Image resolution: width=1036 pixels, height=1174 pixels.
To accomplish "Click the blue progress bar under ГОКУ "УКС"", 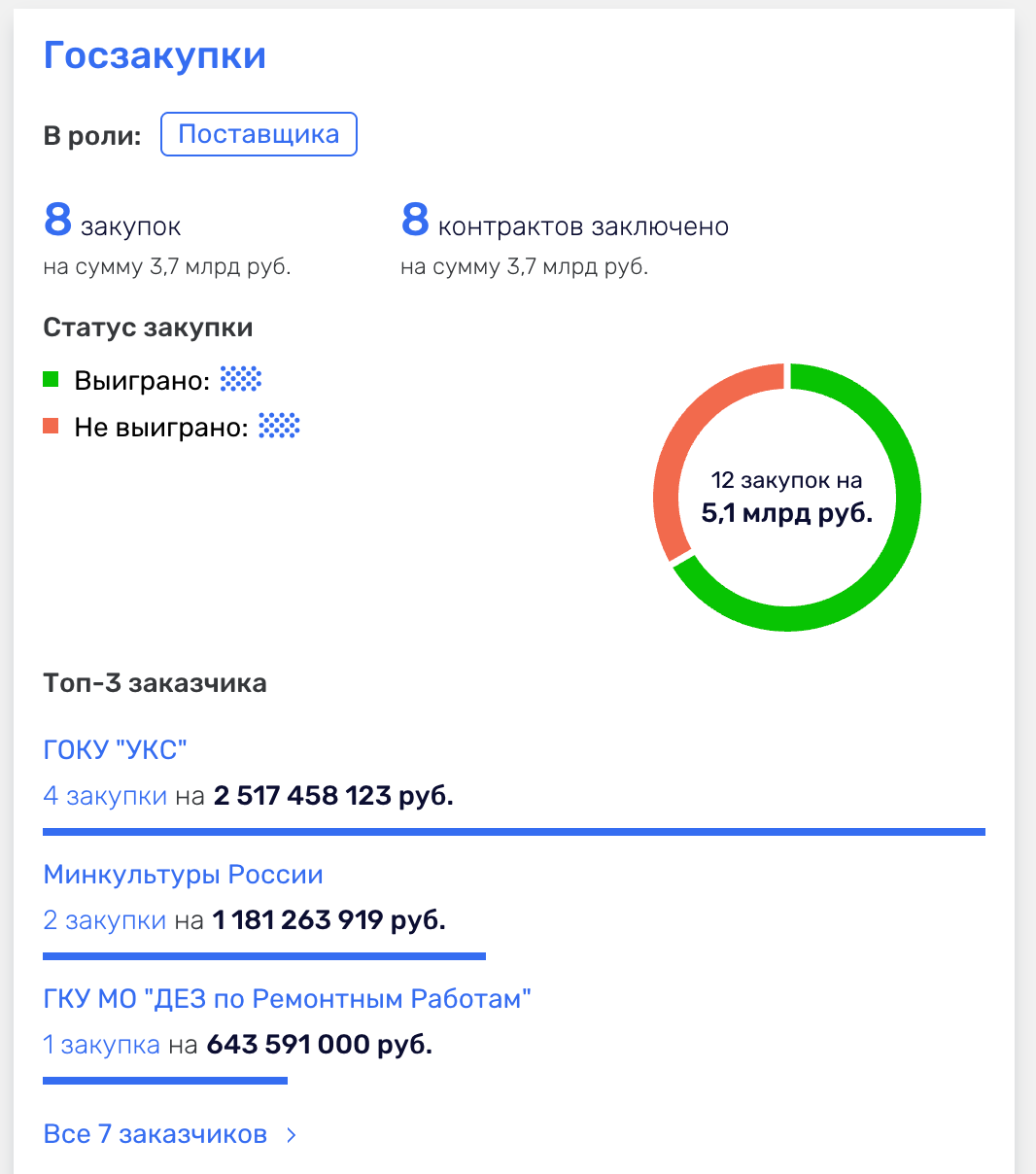I will [x=513, y=831].
